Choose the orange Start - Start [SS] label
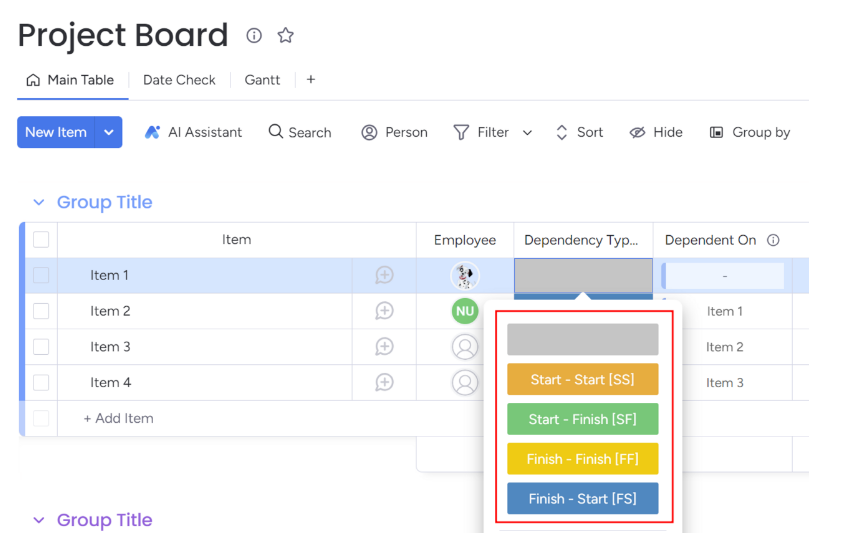Image resolution: width=841 pixels, height=542 pixels. 582,379
